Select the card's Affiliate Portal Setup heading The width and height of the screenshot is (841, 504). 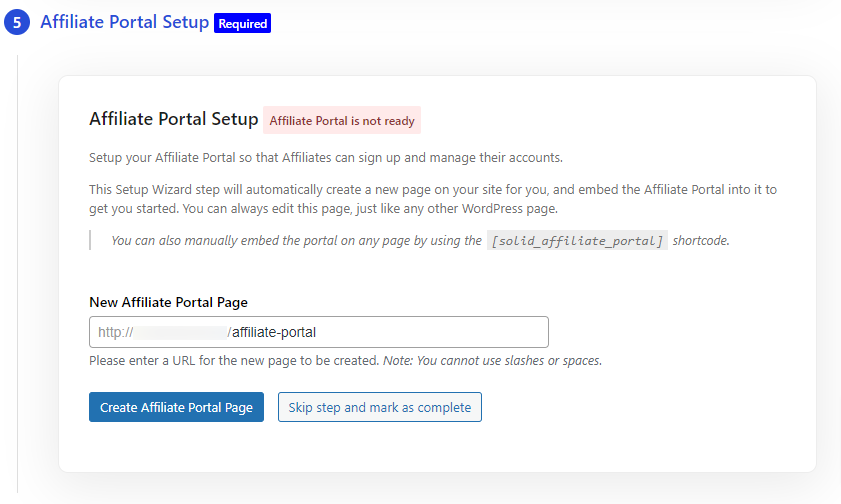pyautogui.click(x=173, y=119)
